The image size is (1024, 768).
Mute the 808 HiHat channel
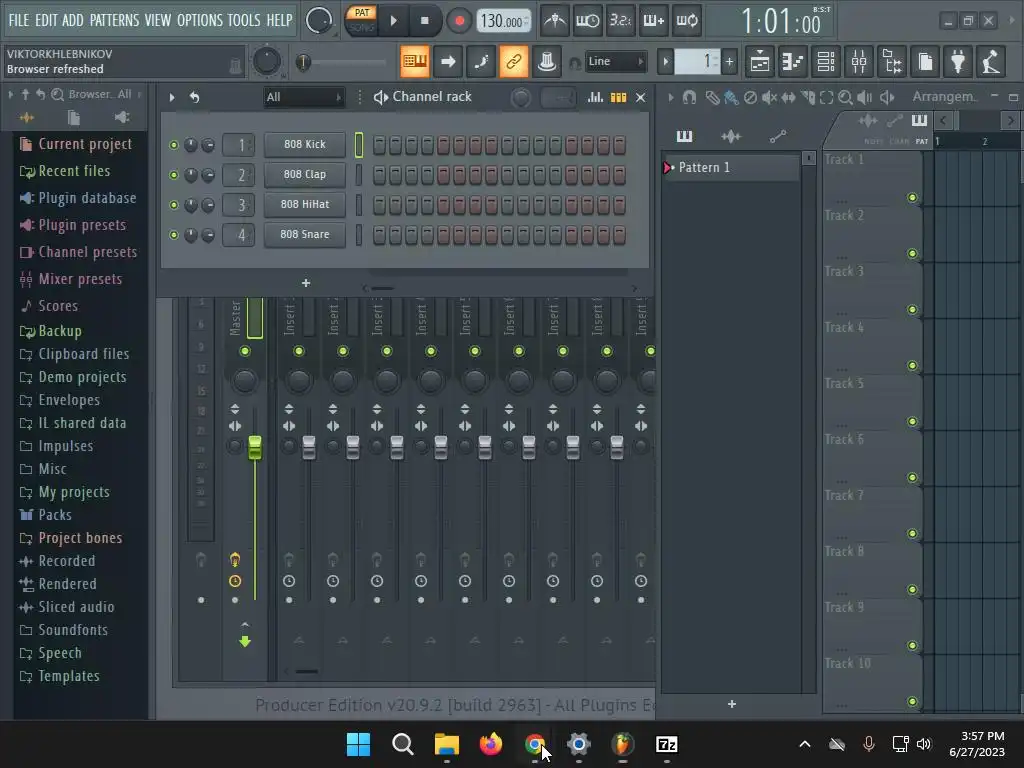[174, 205]
